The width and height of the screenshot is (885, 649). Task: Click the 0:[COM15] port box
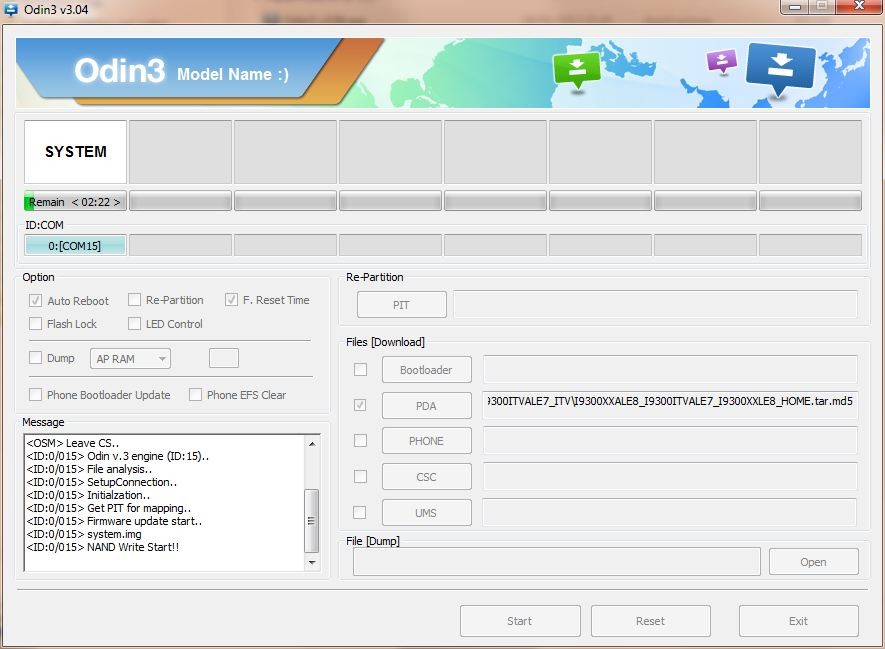click(x=75, y=245)
